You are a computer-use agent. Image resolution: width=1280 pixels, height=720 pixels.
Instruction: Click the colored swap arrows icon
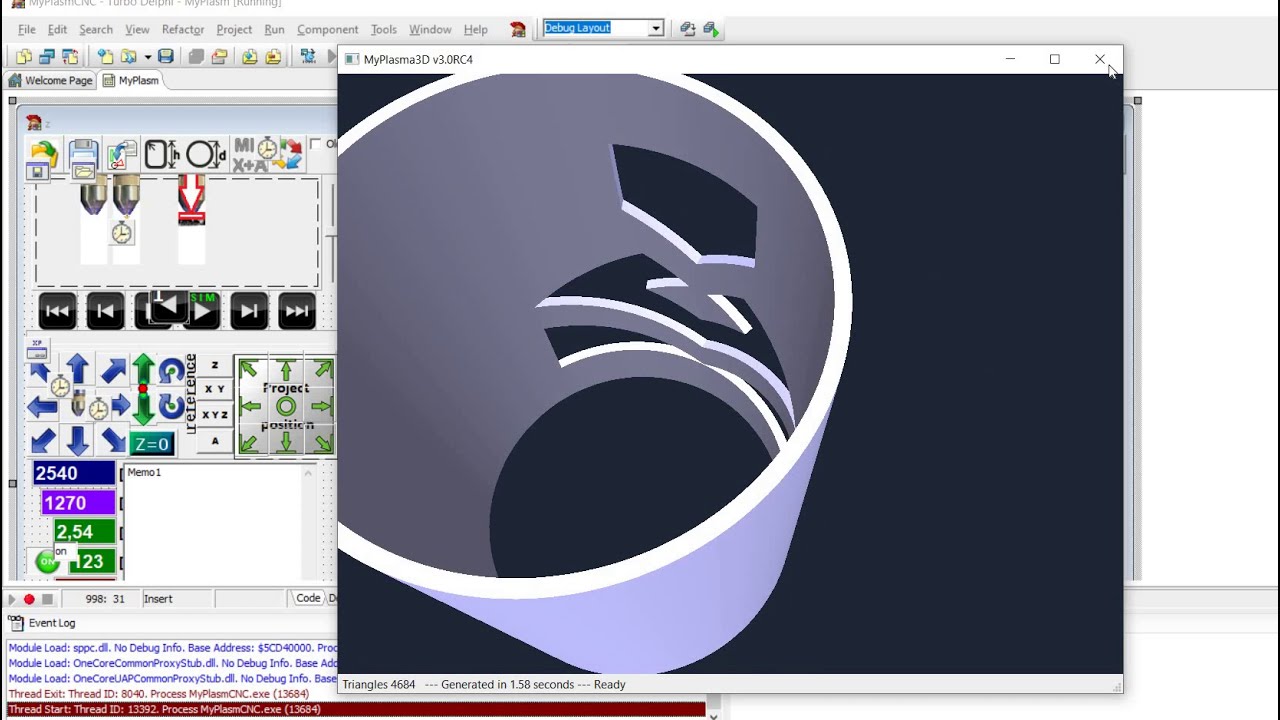(291, 154)
